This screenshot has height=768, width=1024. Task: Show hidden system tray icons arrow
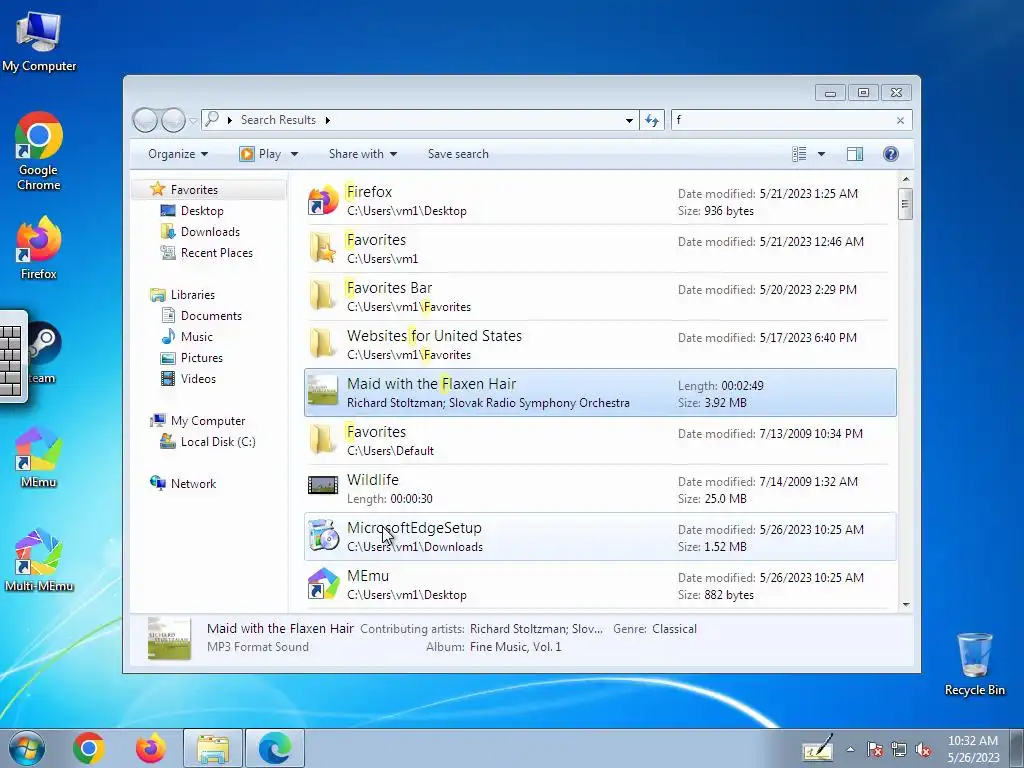click(x=850, y=749)
